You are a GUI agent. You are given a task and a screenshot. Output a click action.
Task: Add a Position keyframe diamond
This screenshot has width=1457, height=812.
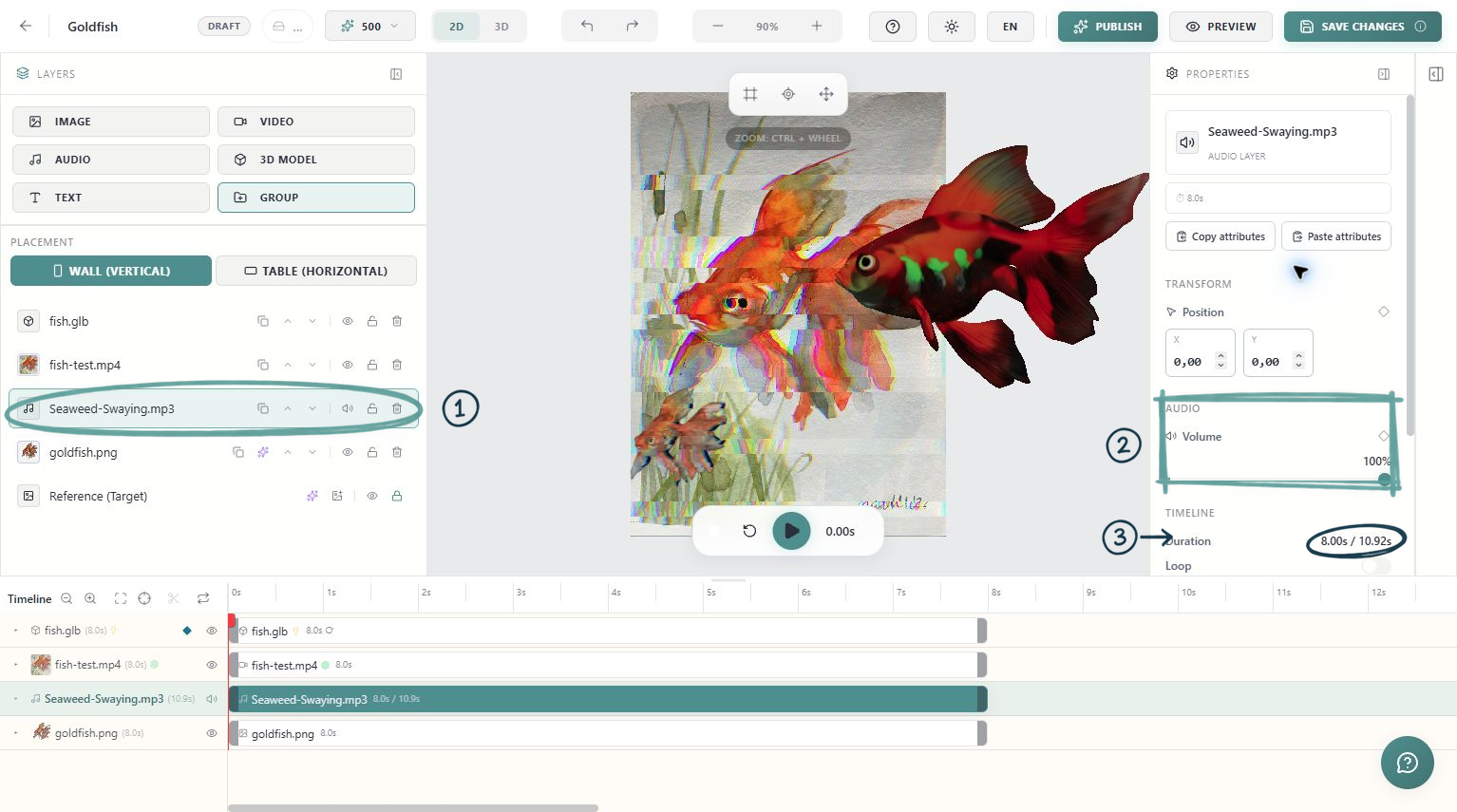[1384, 312]
